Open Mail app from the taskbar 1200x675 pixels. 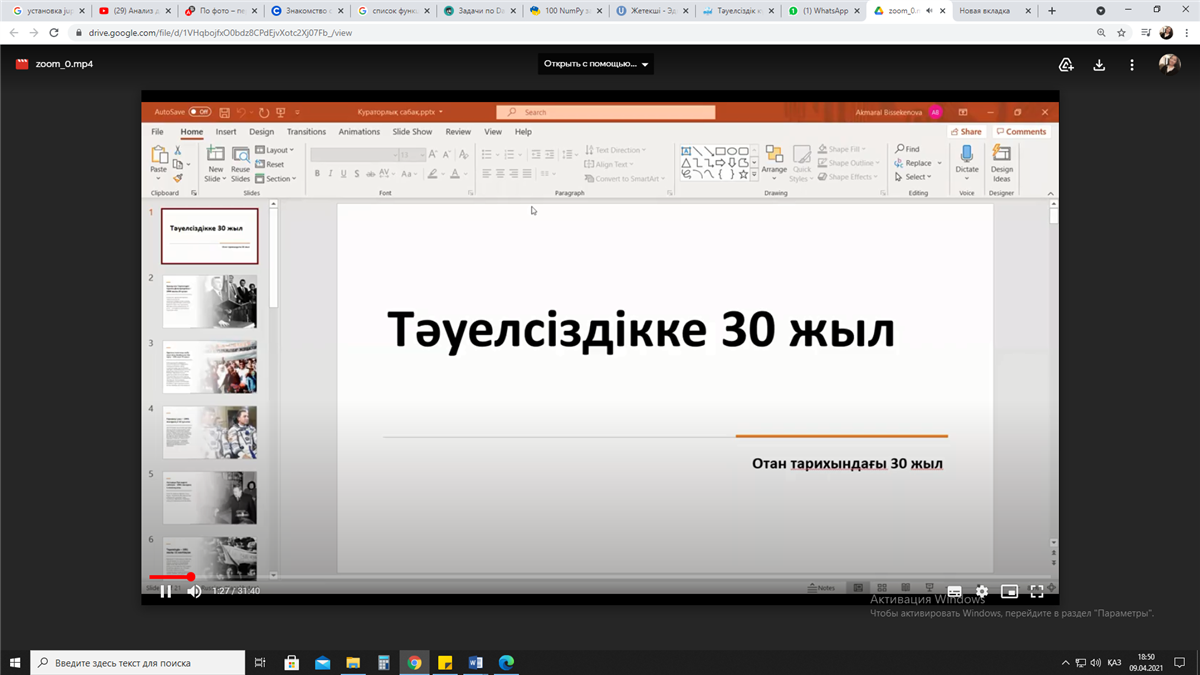322,662
